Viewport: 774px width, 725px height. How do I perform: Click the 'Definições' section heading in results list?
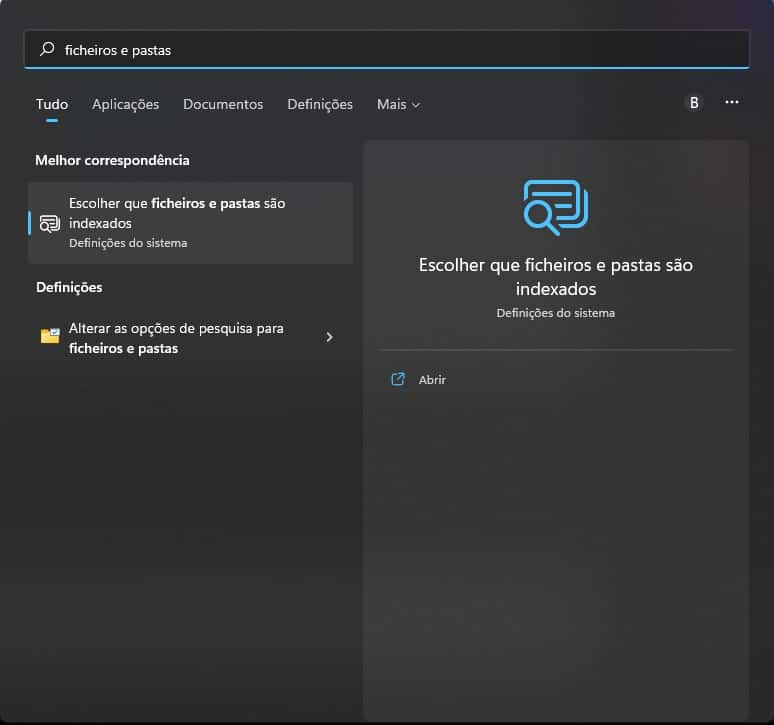(69, 287)
